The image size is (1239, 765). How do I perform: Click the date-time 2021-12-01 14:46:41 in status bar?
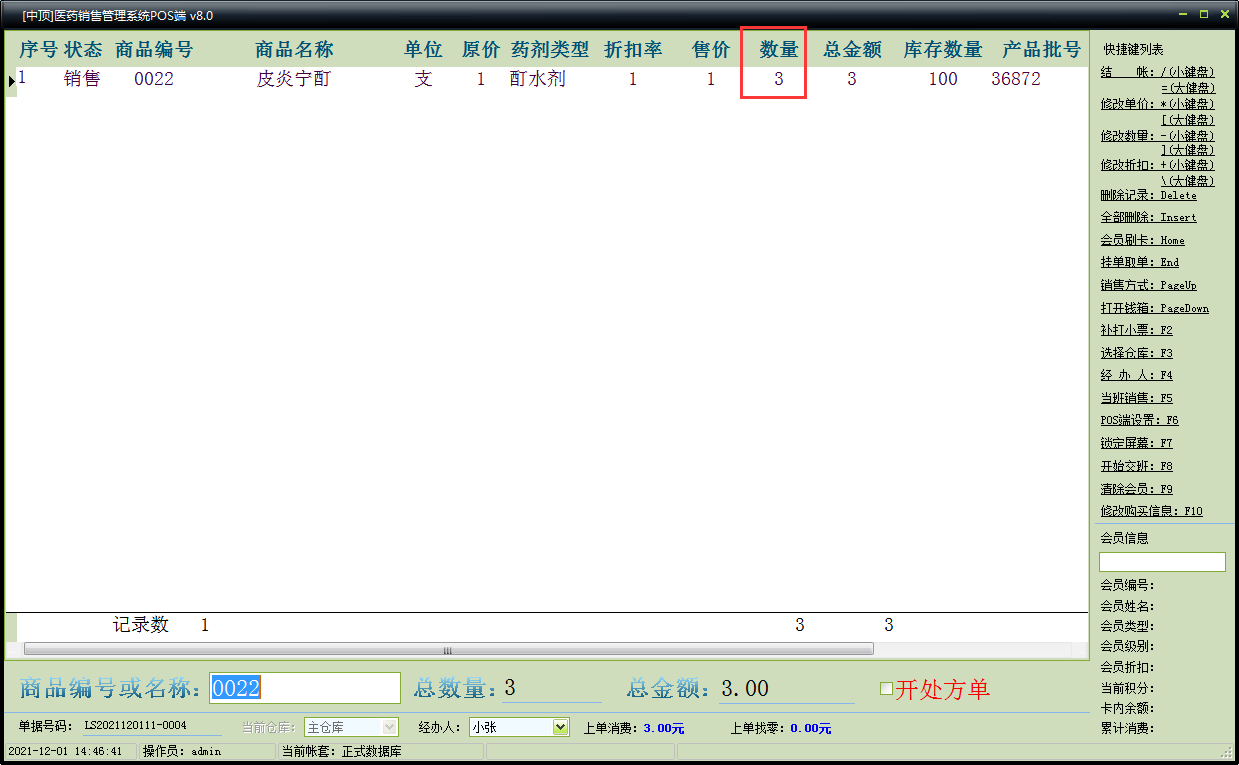[x=65, y=751]
